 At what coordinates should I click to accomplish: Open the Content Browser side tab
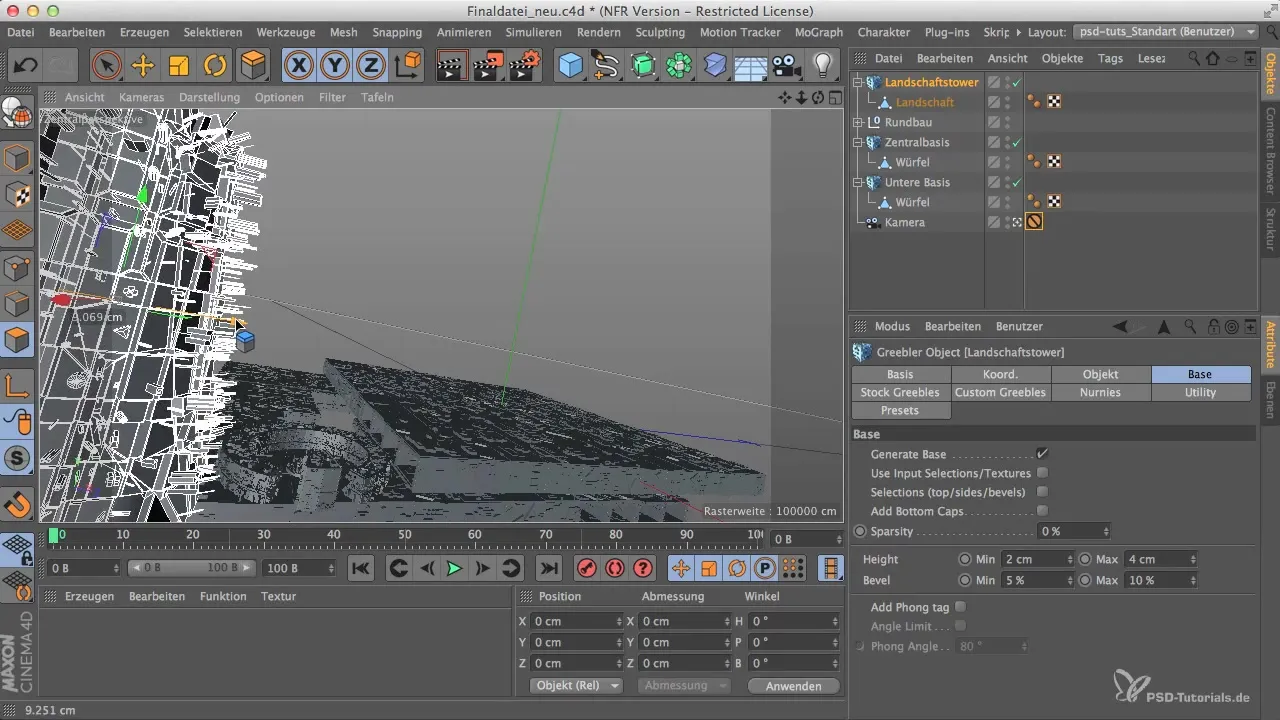(1270, 151)
